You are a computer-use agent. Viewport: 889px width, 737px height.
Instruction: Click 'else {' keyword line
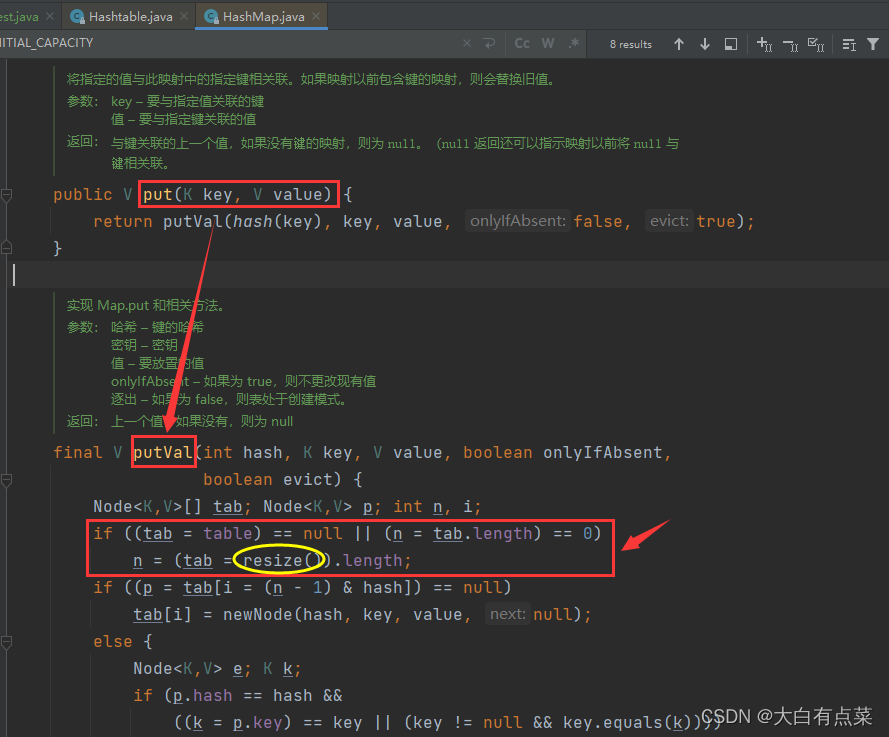pyautogui.click(x=123, y=642)
